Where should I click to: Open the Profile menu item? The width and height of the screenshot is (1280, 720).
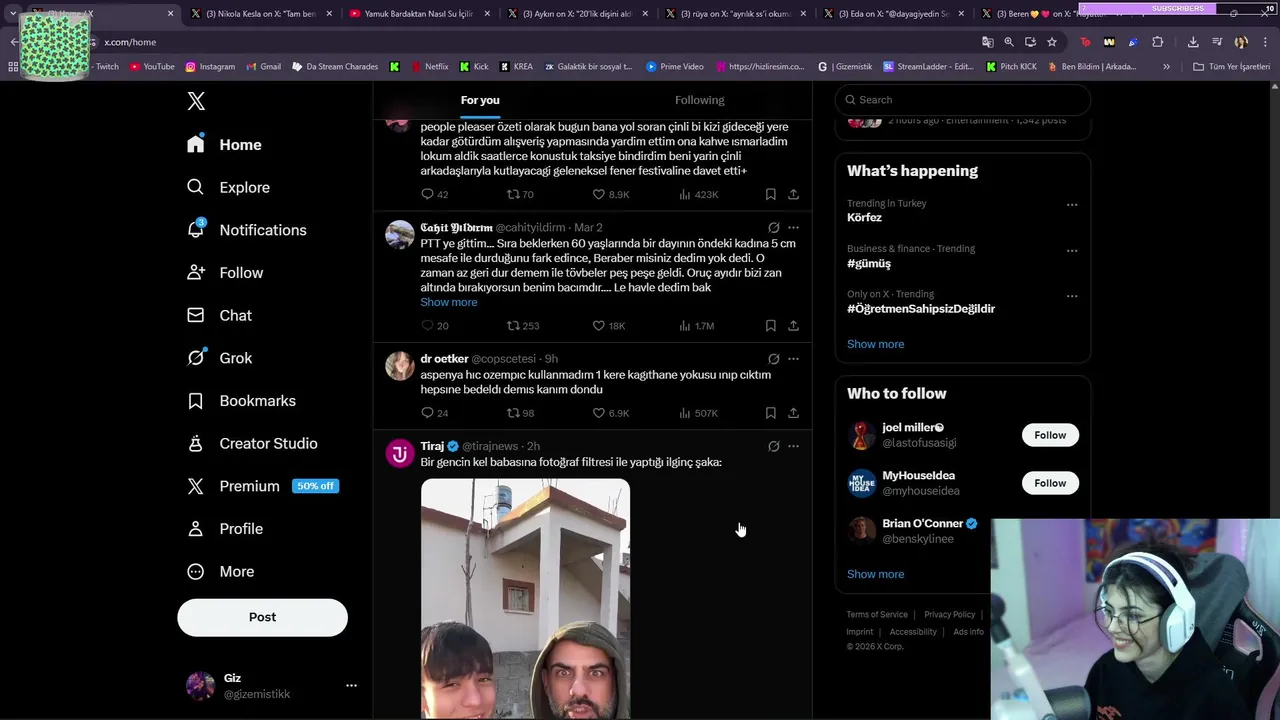[x=226, y=529]
